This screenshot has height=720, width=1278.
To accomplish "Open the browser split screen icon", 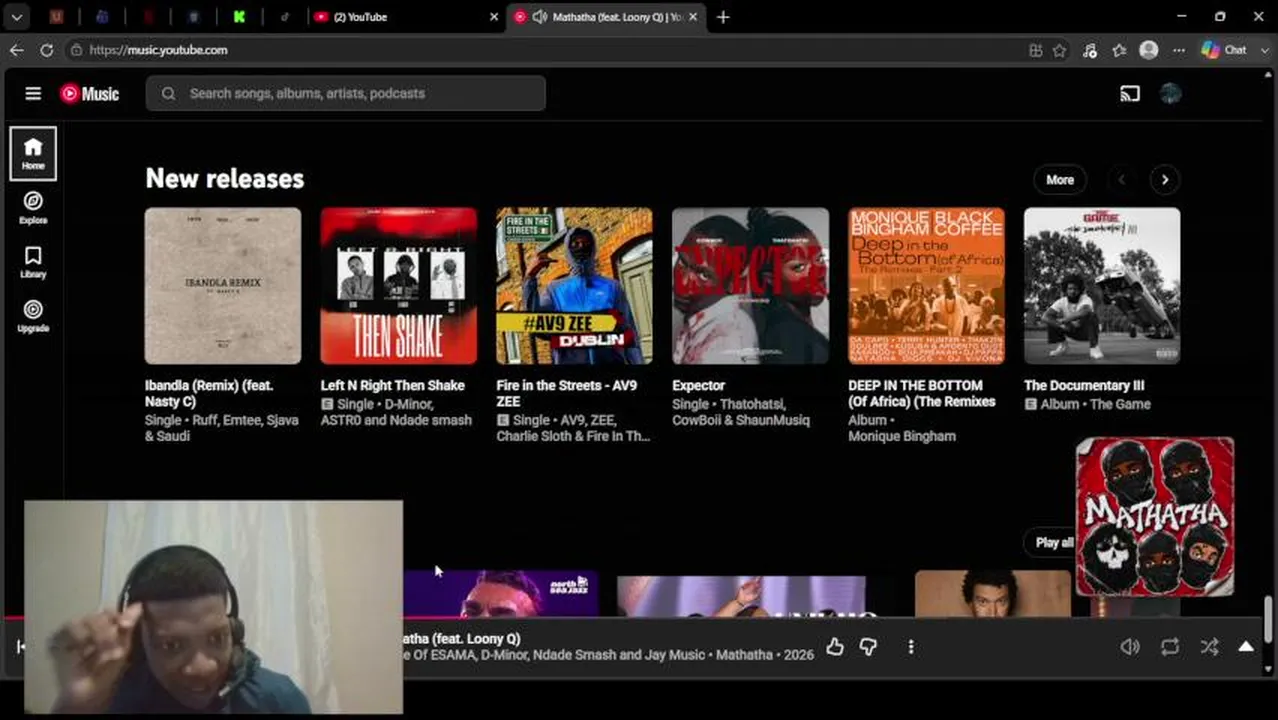I will click(1035, 50).
